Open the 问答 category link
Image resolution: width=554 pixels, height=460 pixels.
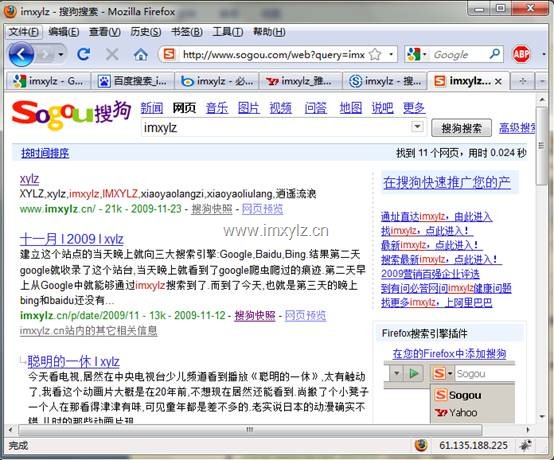[x=316, y=108]
